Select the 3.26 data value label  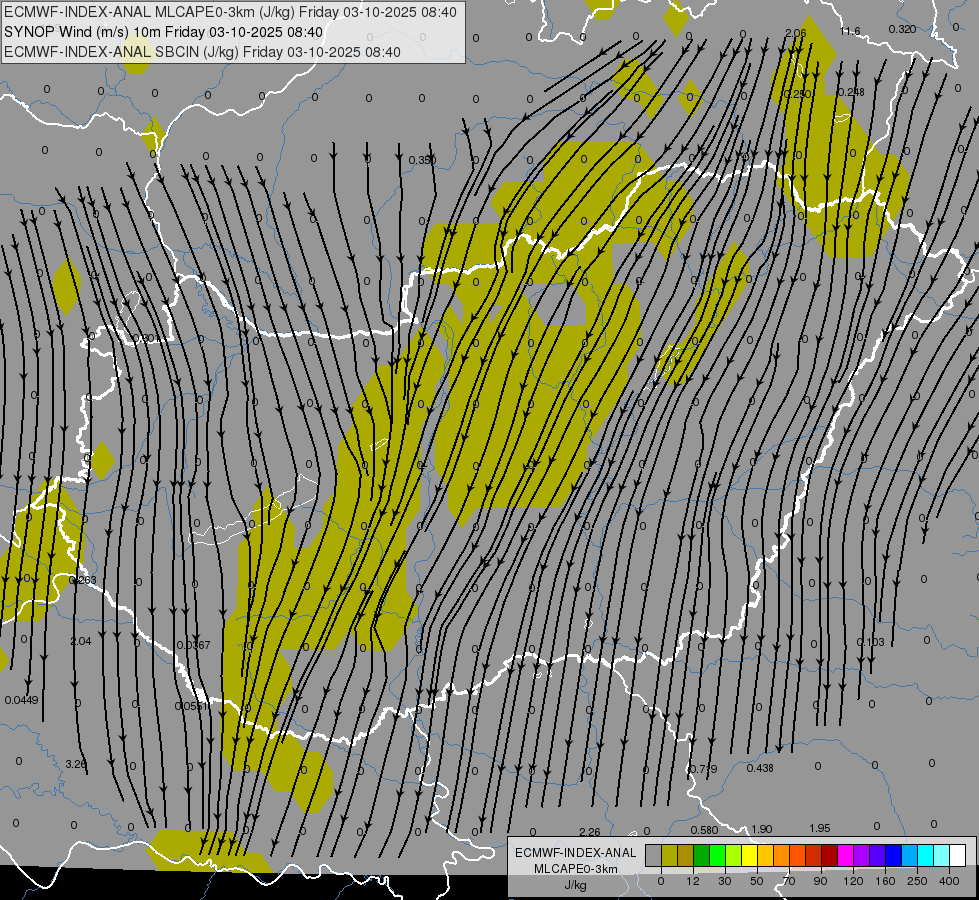(76, 764)
